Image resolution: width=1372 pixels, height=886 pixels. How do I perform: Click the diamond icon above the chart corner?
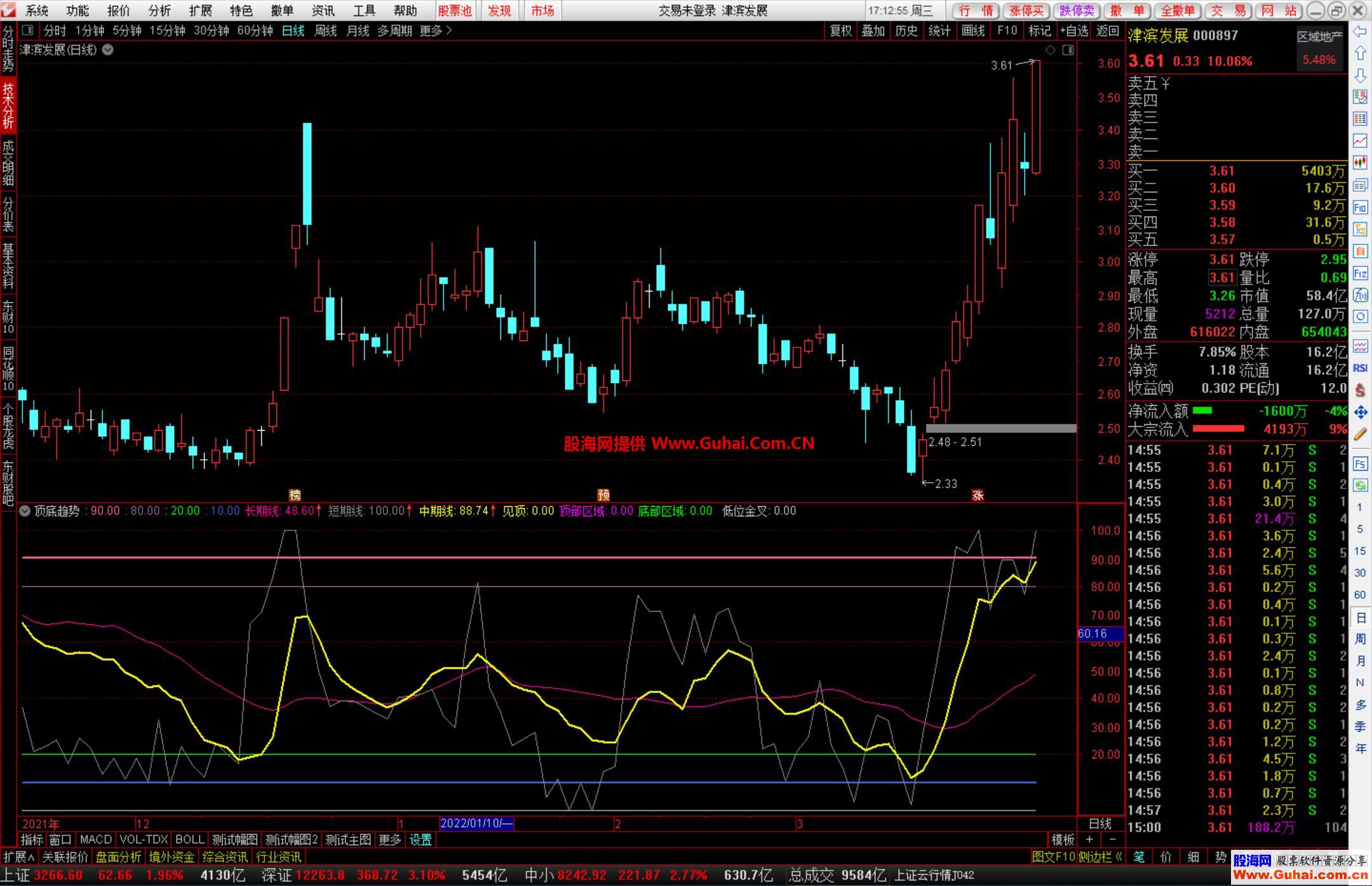pos(1051,50)
